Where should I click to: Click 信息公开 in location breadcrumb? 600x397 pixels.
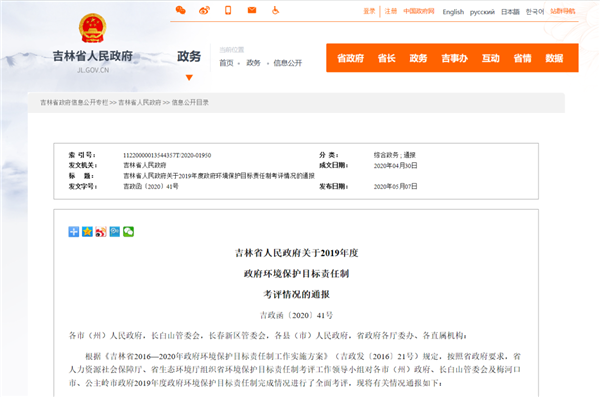pyautogui.click(x=288, y=63)
